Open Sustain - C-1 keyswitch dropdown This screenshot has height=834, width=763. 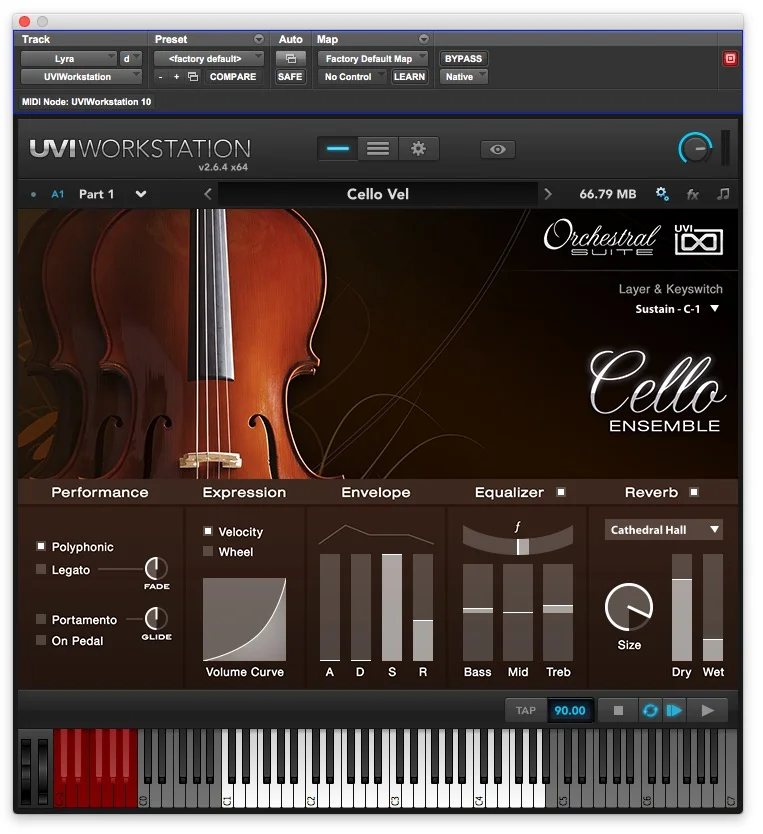pos(677,309)
